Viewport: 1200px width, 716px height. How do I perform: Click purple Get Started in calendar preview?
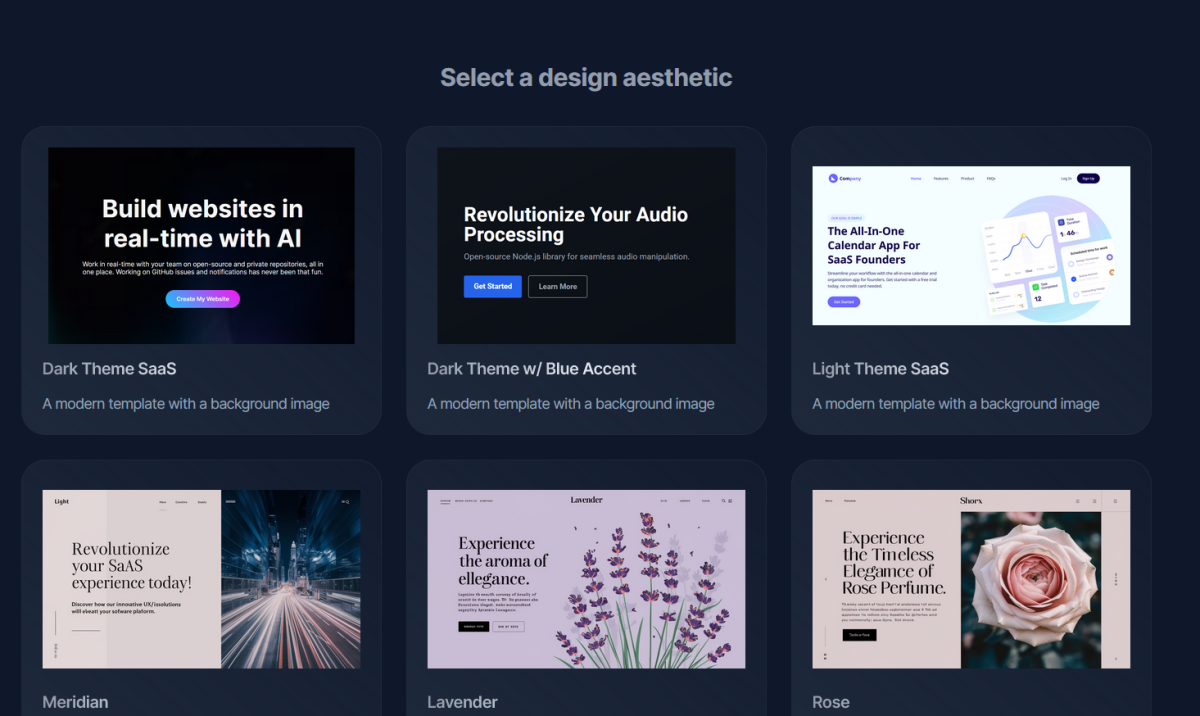click(x=843, y=301)
